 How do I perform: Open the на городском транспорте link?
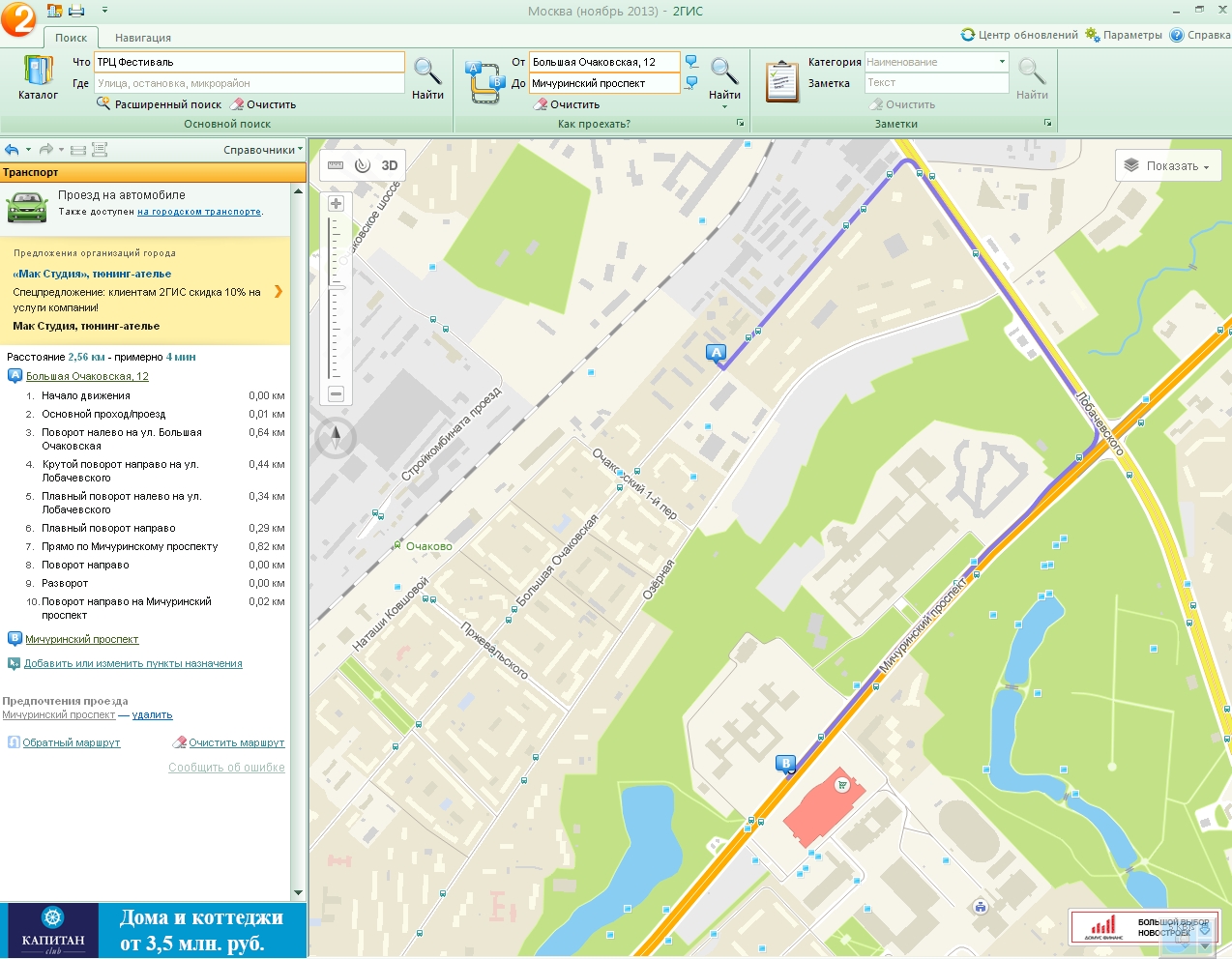(199, 212)
